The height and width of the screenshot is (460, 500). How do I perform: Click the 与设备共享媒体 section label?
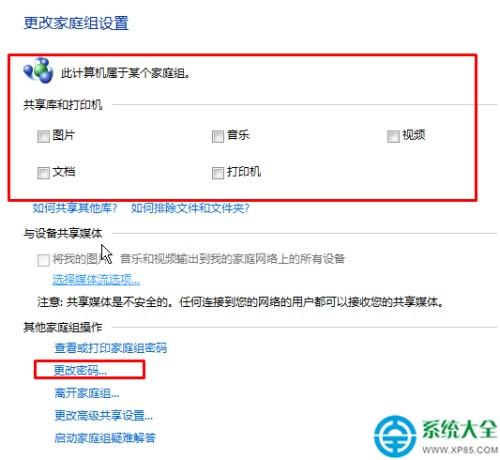63,233
